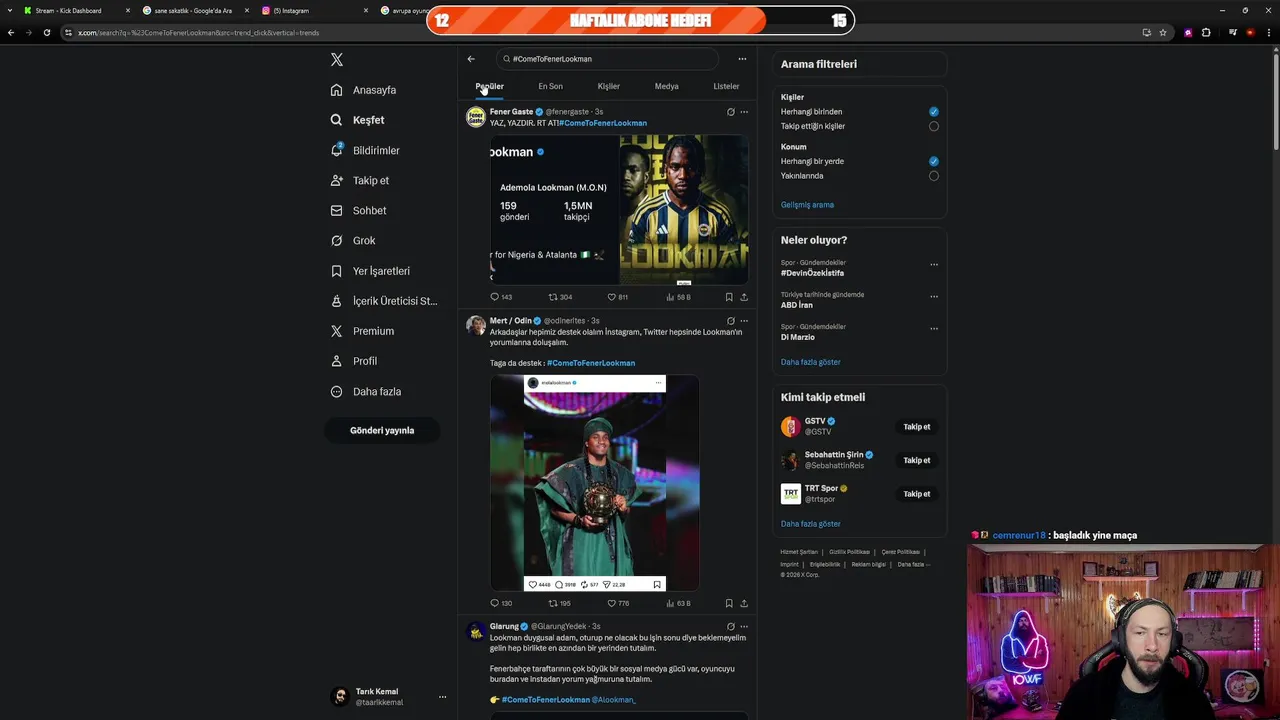Click the #ComeToFenerLookman search field
This screenshot has width=1280, height=720.
607,59
